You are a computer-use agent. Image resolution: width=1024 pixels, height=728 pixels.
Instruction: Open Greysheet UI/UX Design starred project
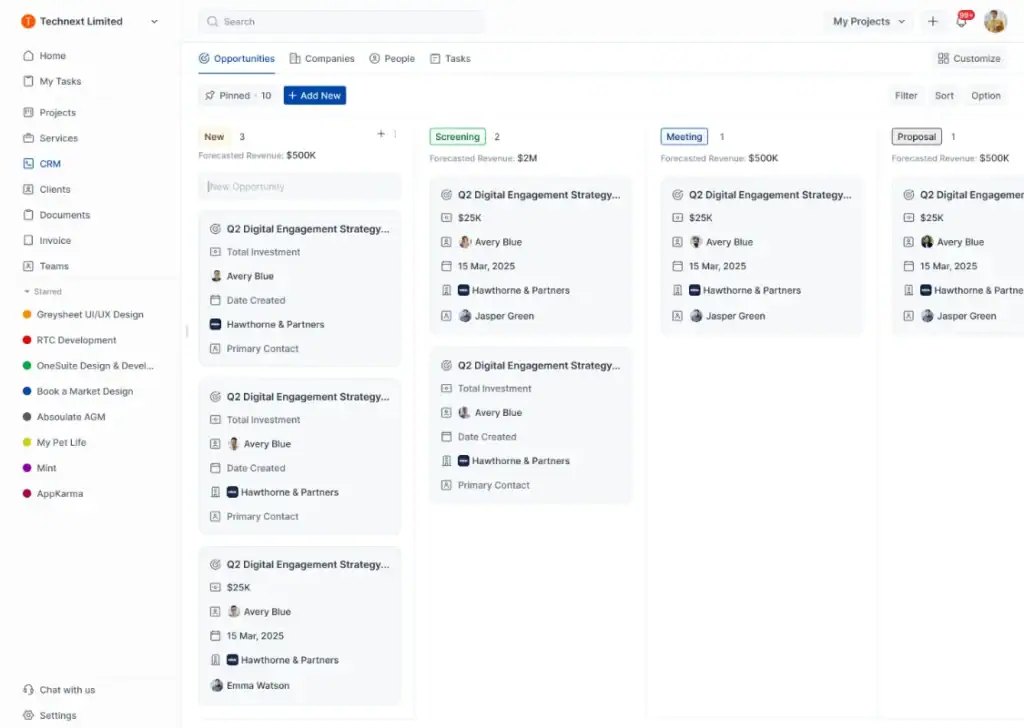(x=89, y=314)
